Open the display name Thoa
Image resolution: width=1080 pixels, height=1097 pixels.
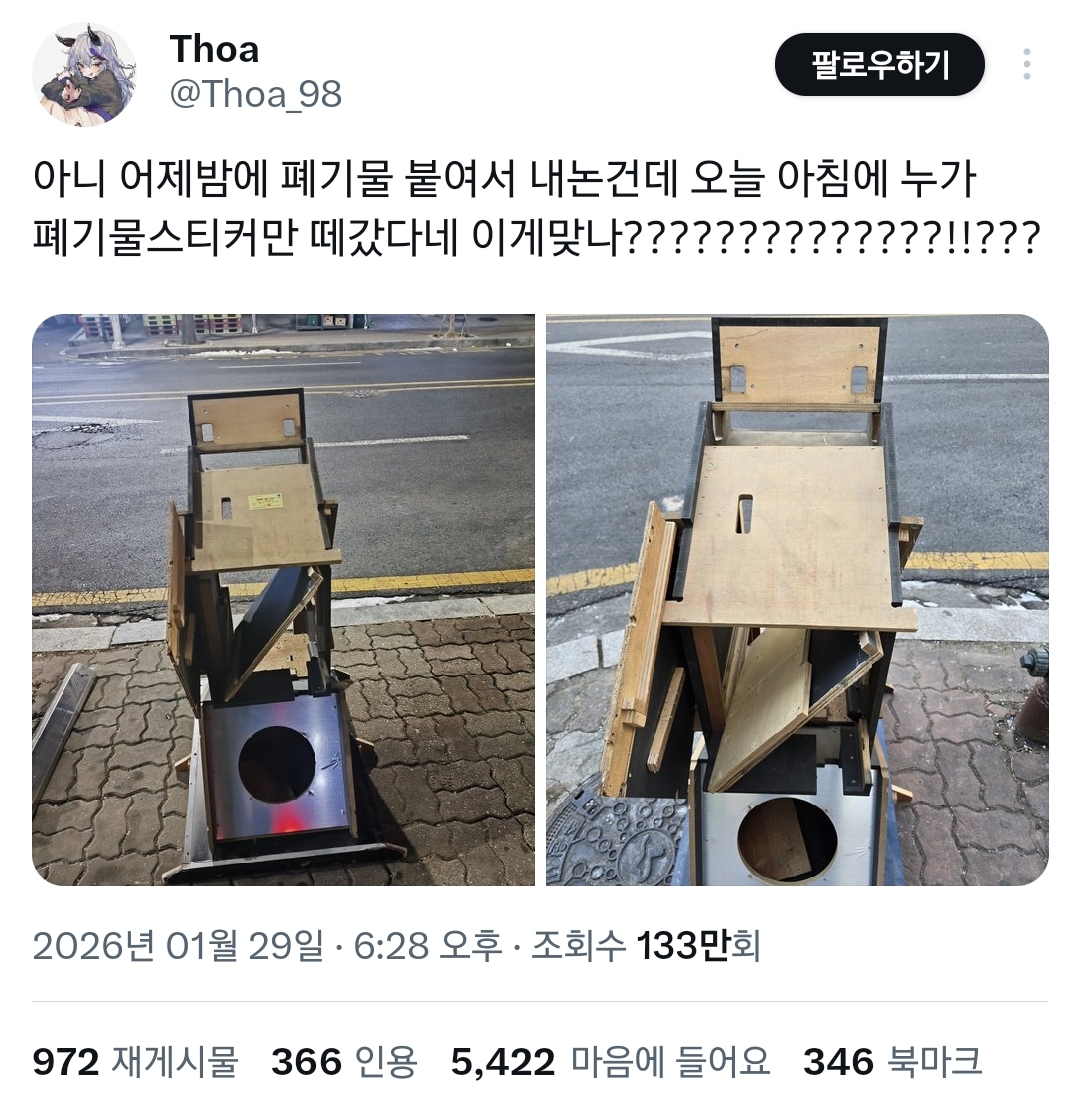(214, 49)
